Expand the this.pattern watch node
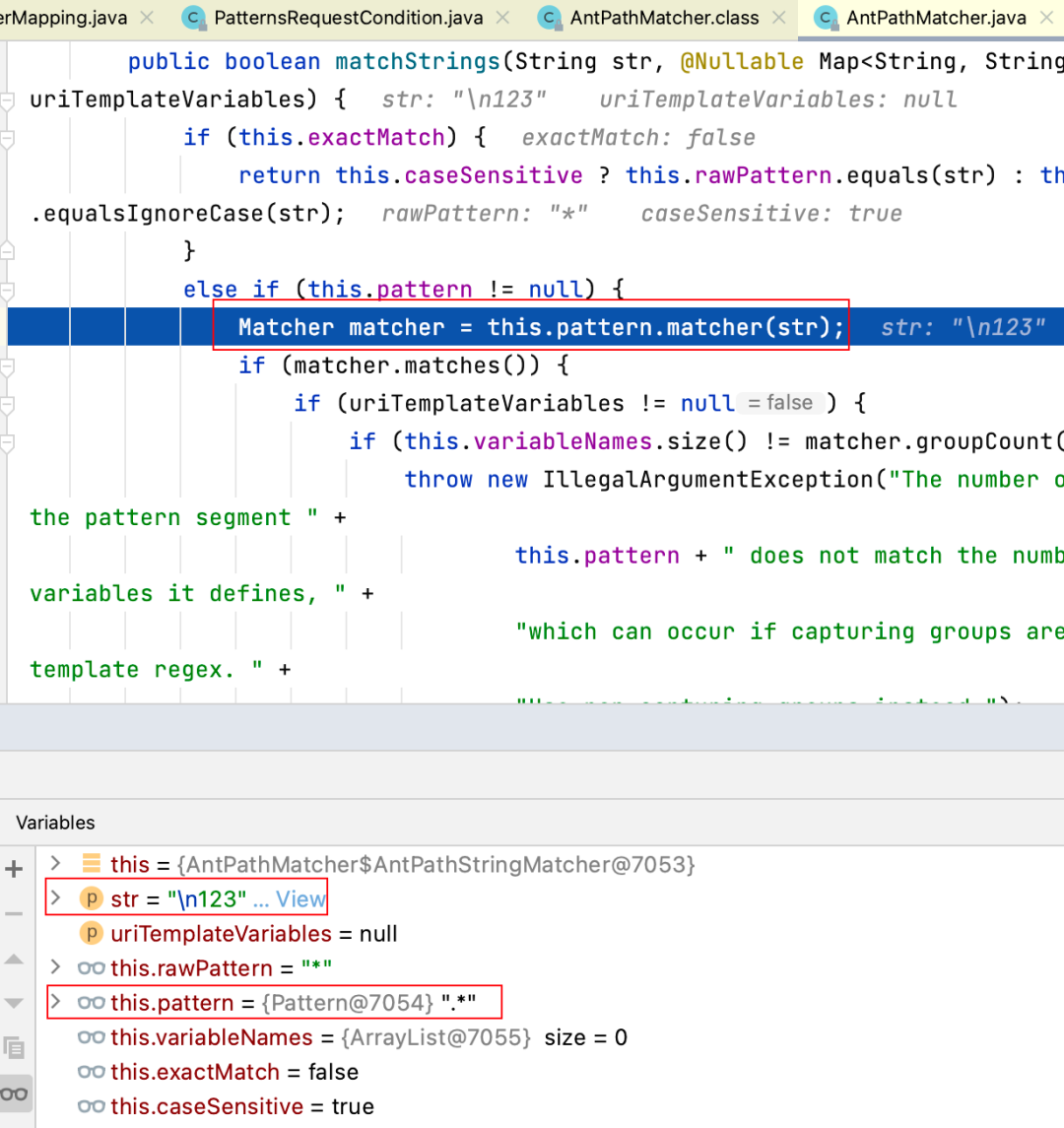Image resolution: width=1064 pixels, height=1128 pixels. click(x=56, y=1002)
